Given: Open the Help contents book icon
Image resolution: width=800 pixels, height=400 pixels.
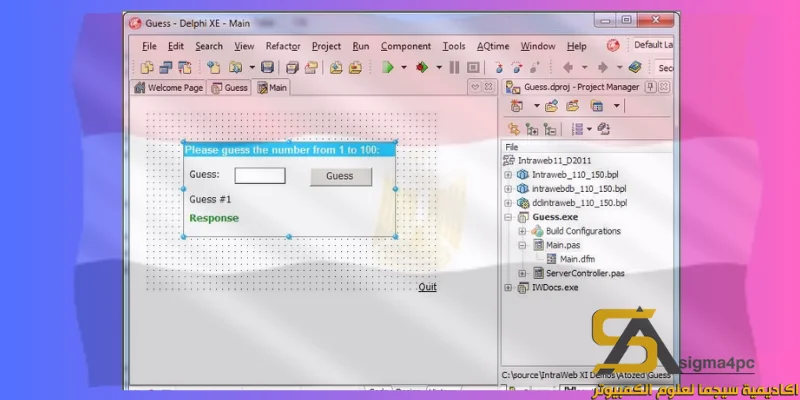Looking at the screenshot, I should [635, 67].
